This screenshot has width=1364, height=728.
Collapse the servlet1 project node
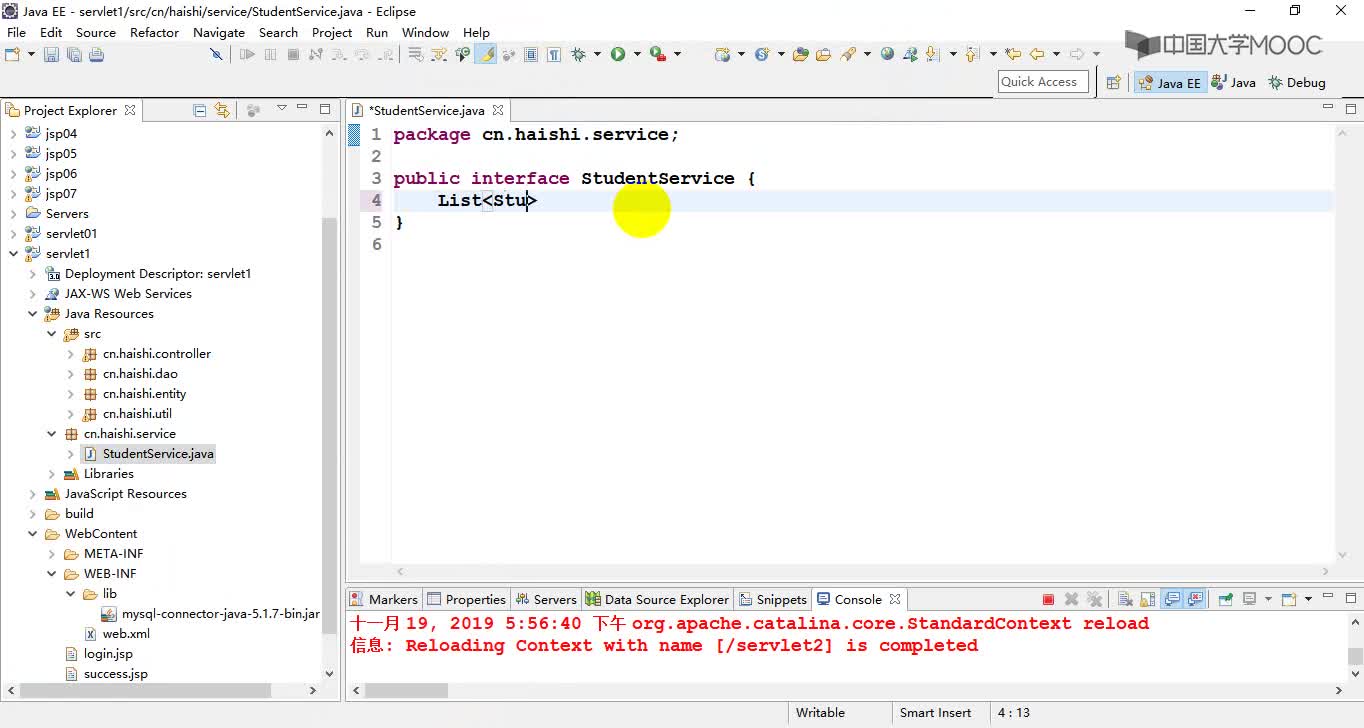[13, 254]
